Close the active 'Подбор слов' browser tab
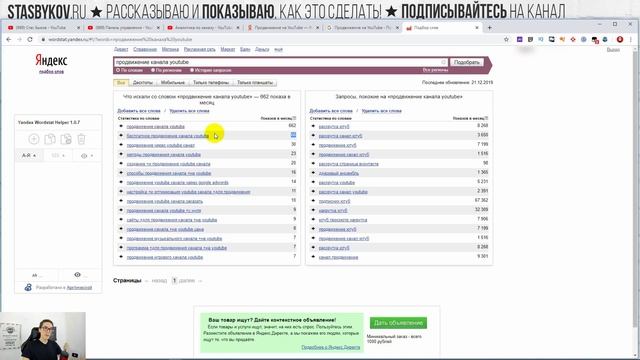This screenshot has height=360, width=640. (477, 28)
